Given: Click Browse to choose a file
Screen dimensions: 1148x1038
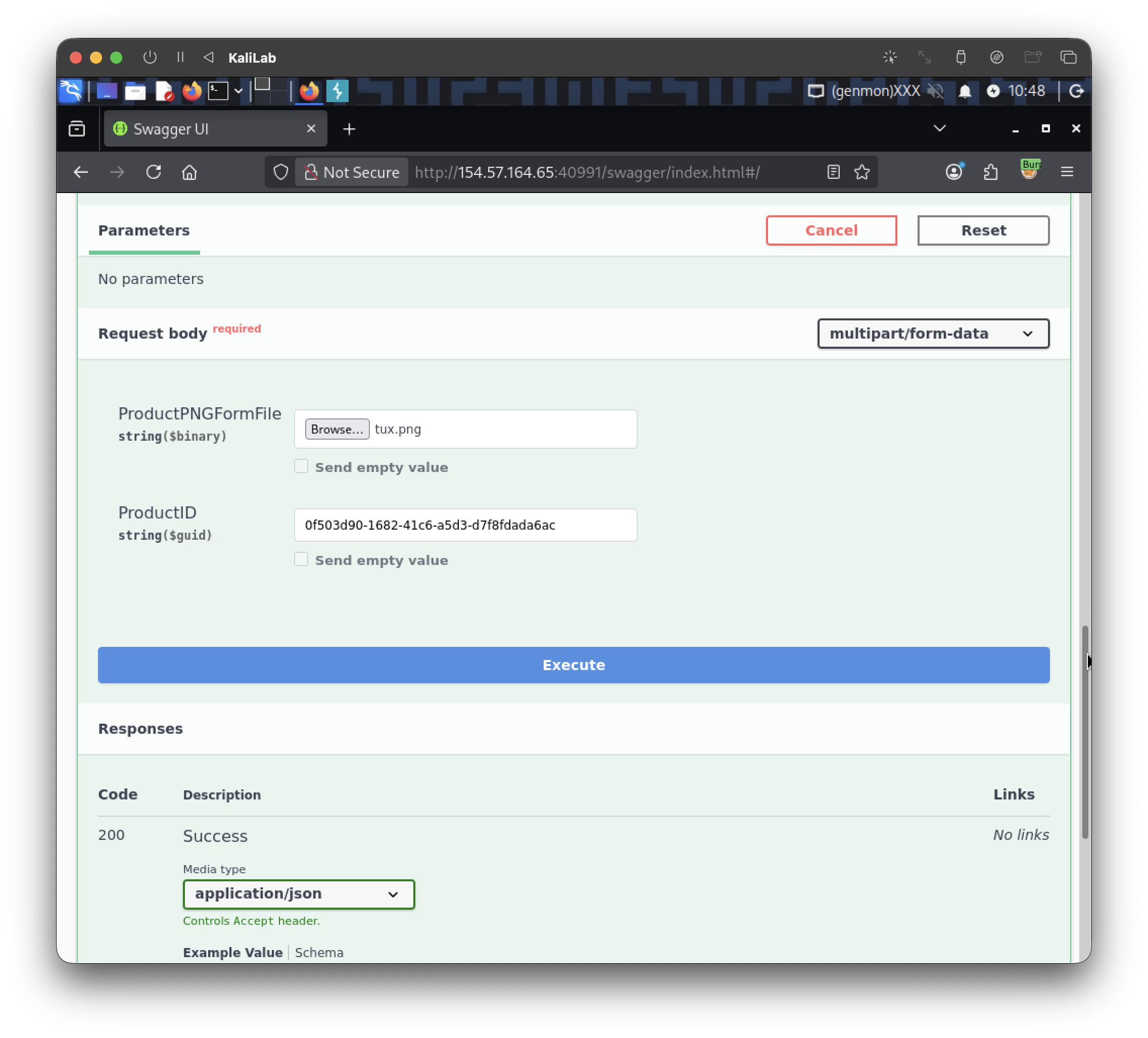Looking at the screenshot, I should tap(337, 429).
